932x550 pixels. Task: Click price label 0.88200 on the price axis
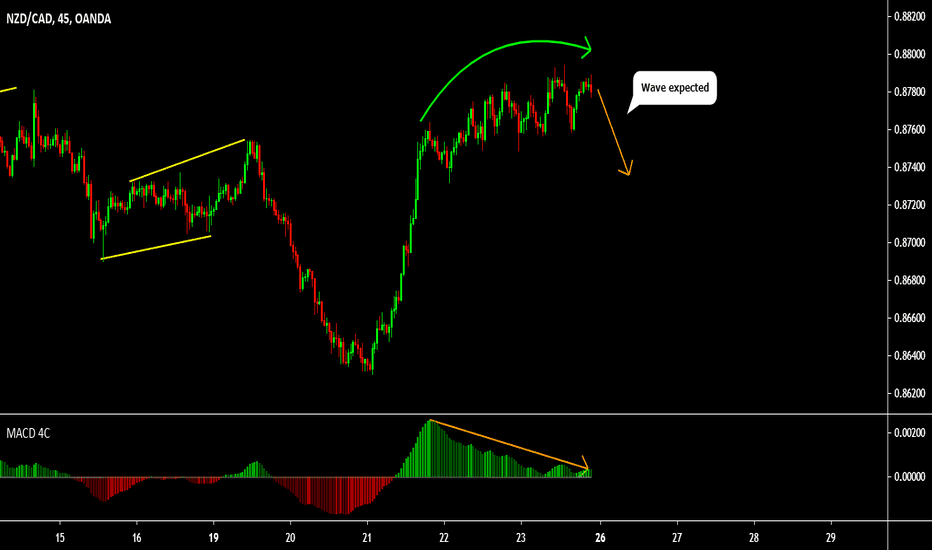tap(909, 17)
